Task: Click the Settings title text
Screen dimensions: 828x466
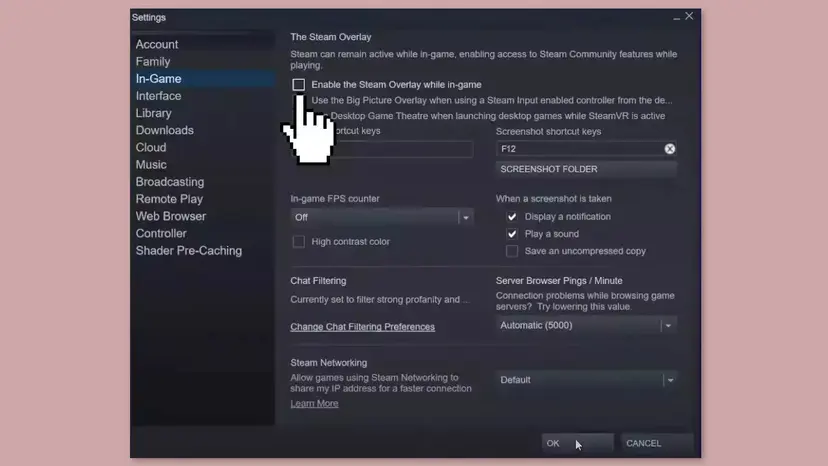Action: pos(149,17)
